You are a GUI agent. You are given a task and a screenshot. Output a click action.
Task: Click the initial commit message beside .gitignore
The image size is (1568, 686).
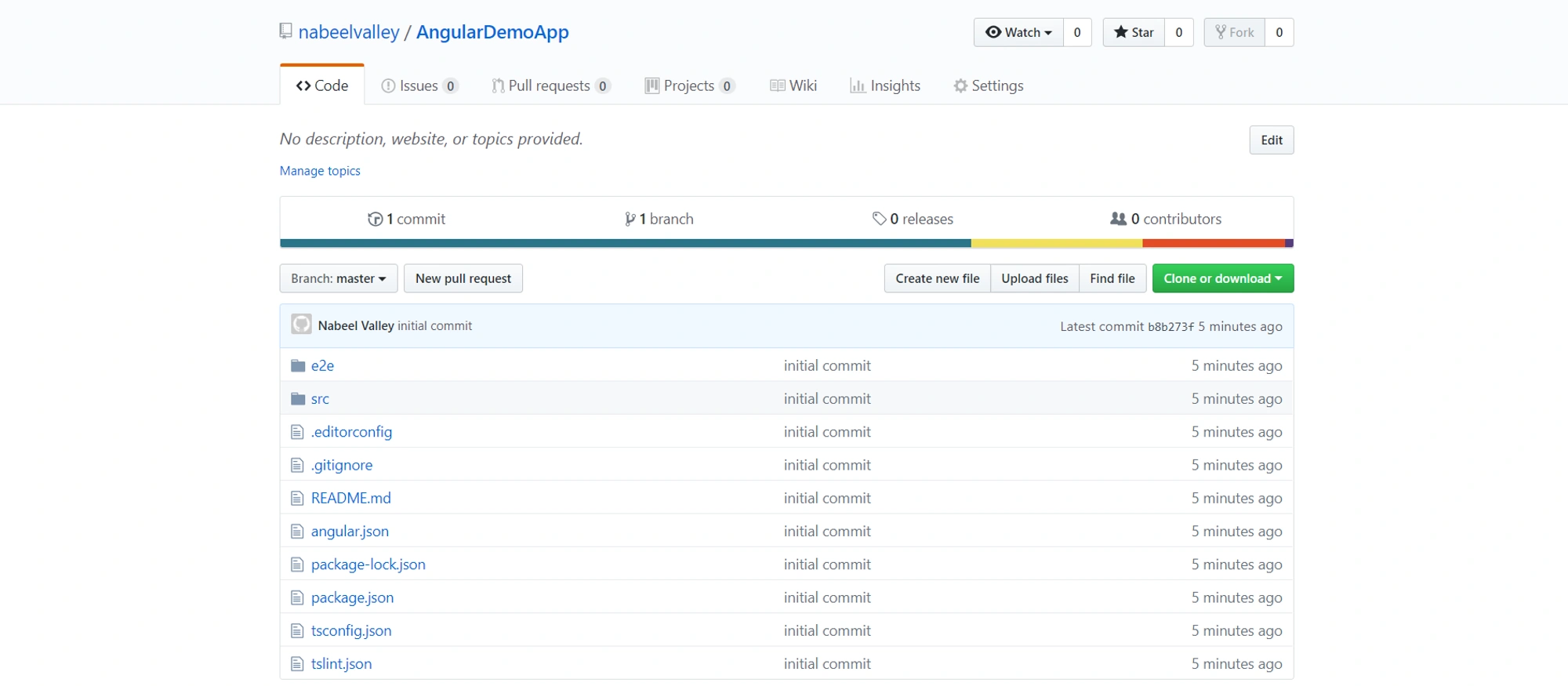coord(827,465)
